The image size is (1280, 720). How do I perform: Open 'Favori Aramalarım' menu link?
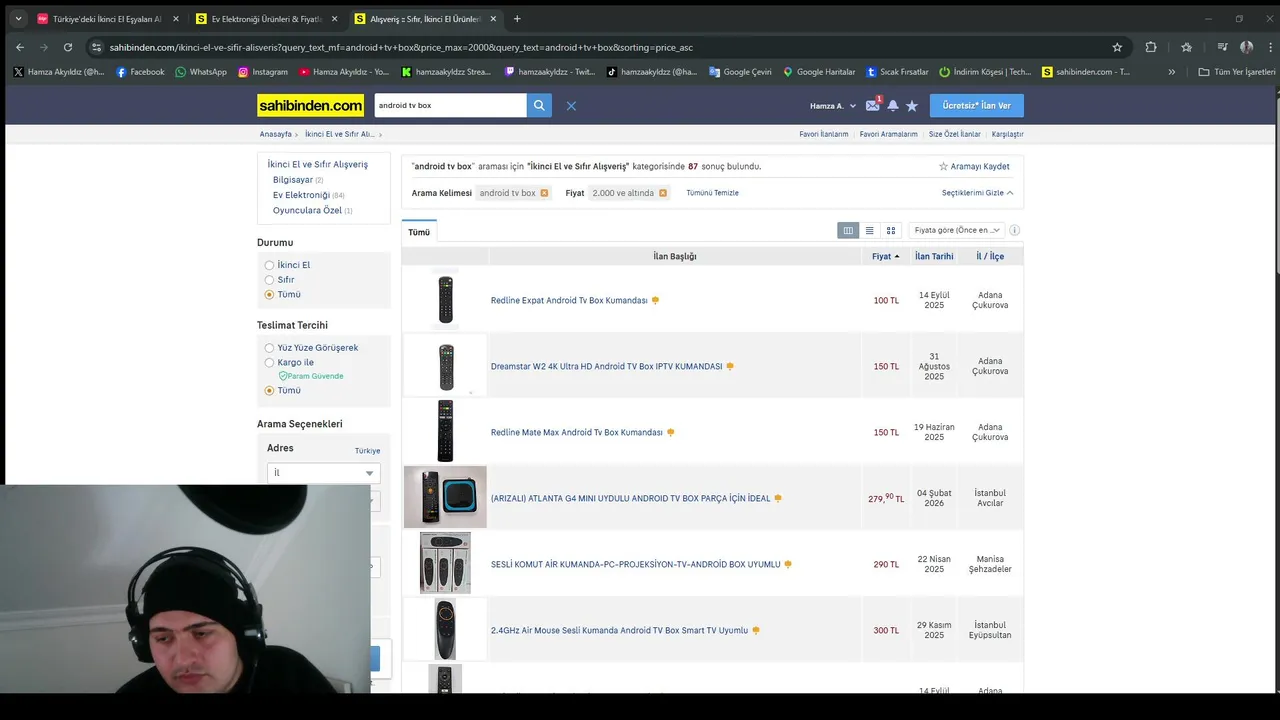tap(888, 134)
